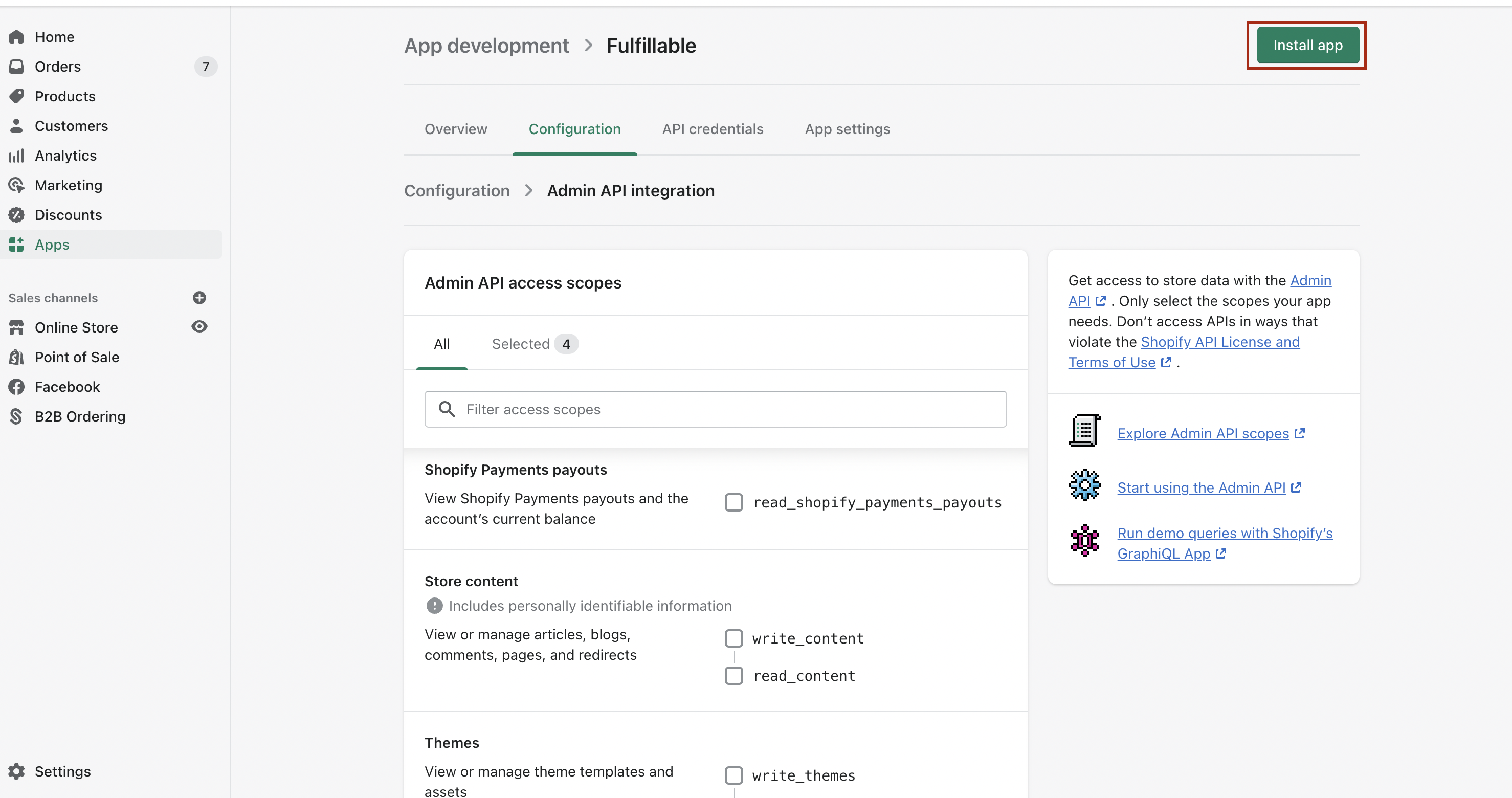Click the Settings gear icon
The height and width of the screenshot is (798, 1512).
(x=16, y=771)
